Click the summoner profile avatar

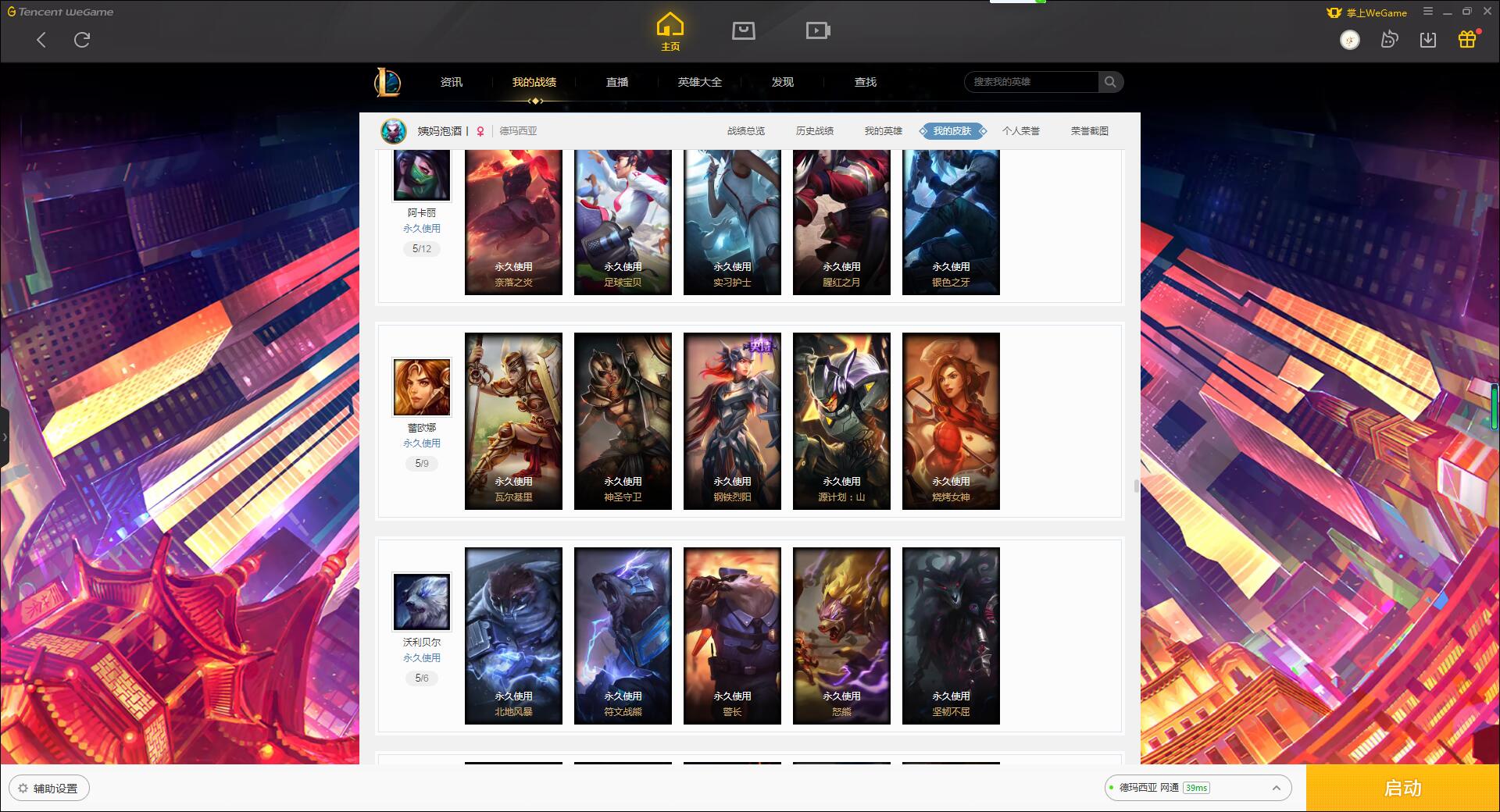coord(394,131)
